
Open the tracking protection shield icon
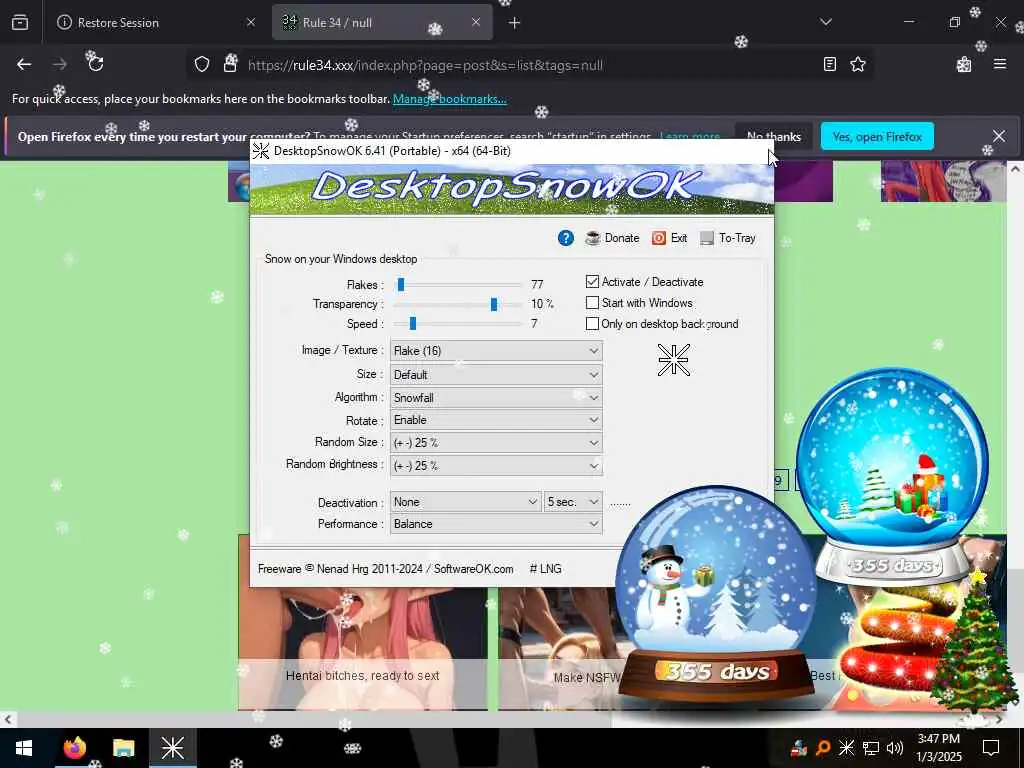click(x=202, y=64)
